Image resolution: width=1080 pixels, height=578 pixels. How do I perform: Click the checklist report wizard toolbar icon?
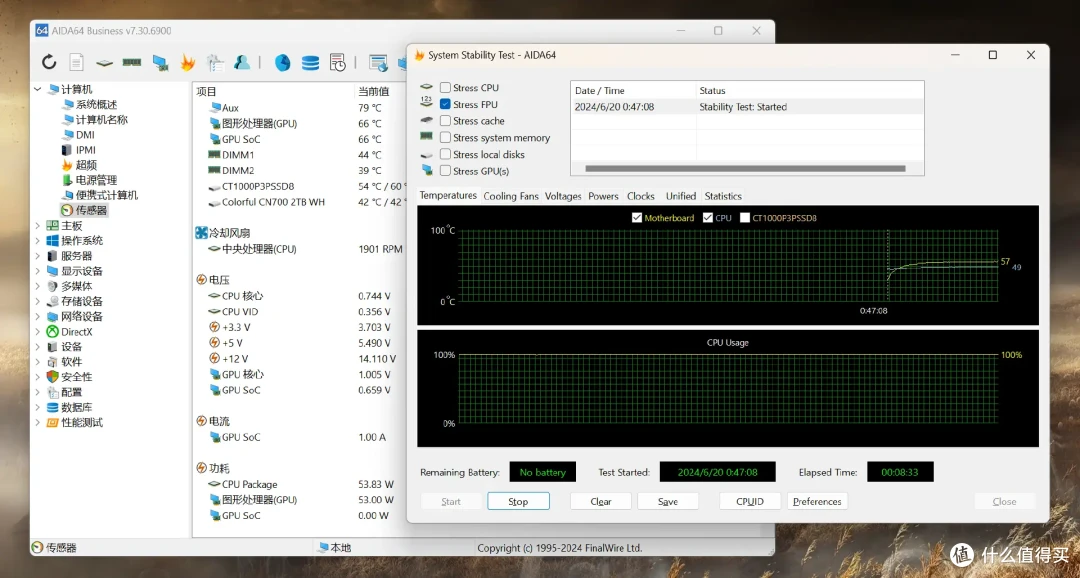coord(216,63)
